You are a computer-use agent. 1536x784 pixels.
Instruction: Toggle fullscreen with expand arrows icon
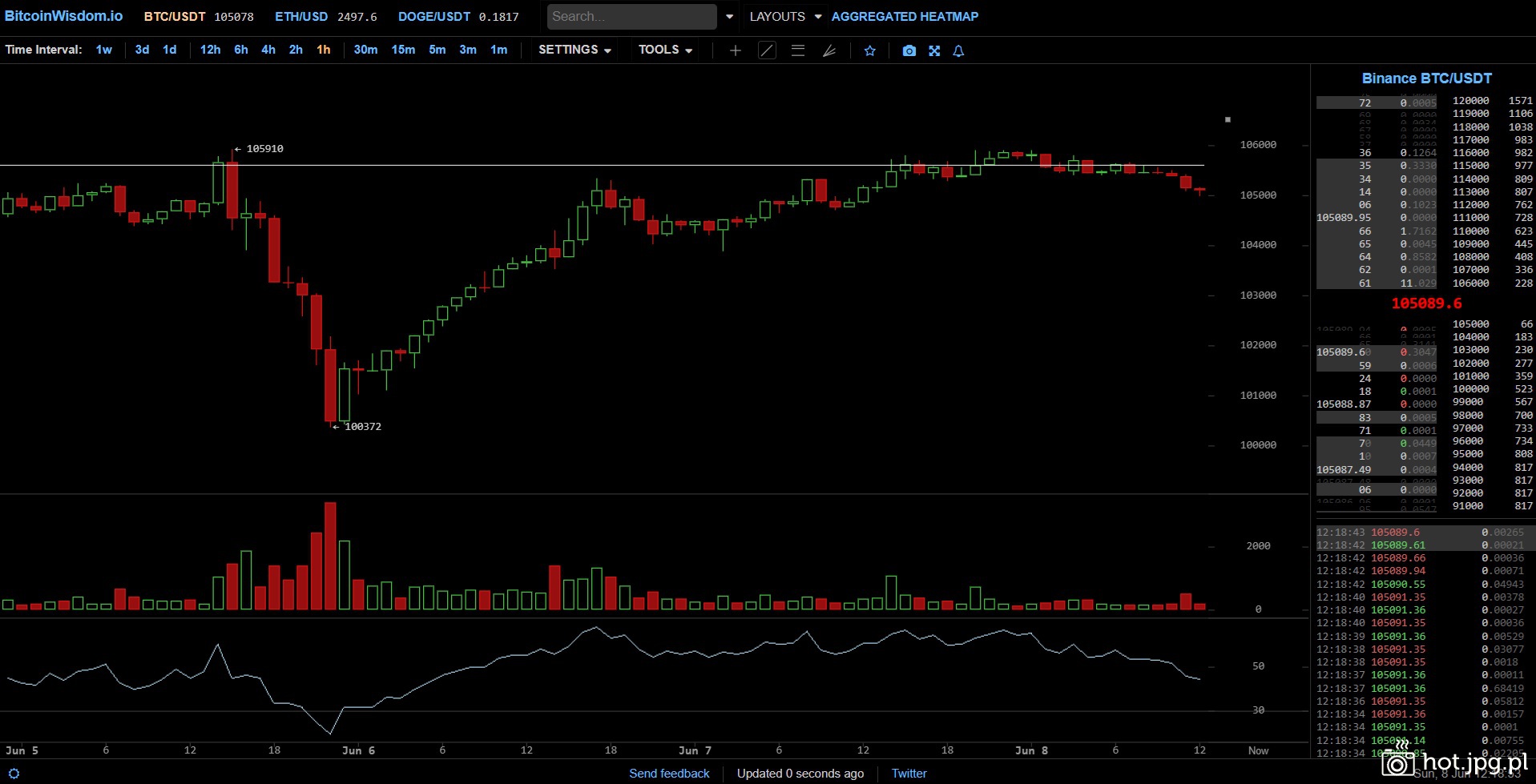pyautogui.click(x=934, y=50)
